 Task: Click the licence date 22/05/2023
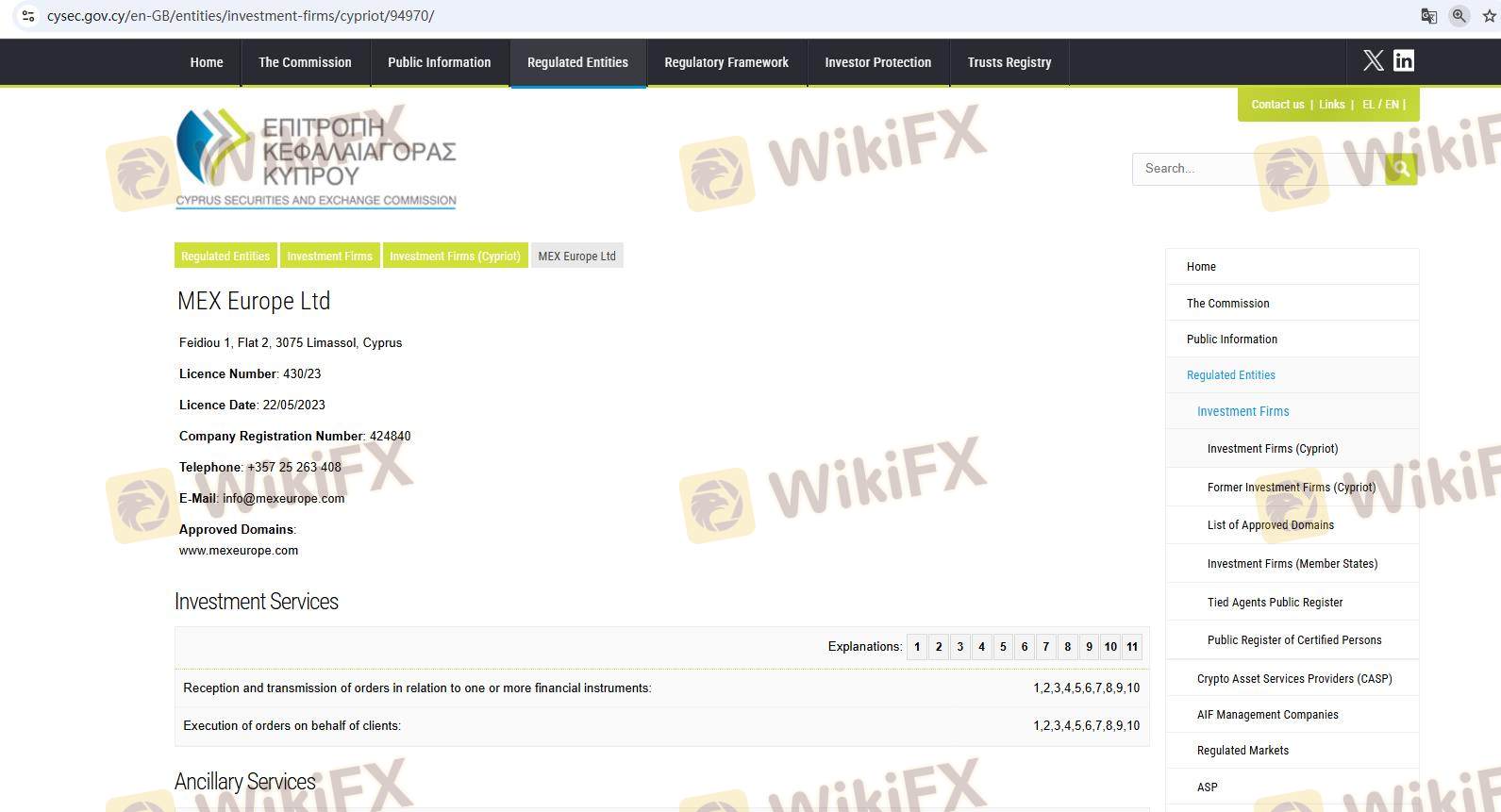[294, 406]
